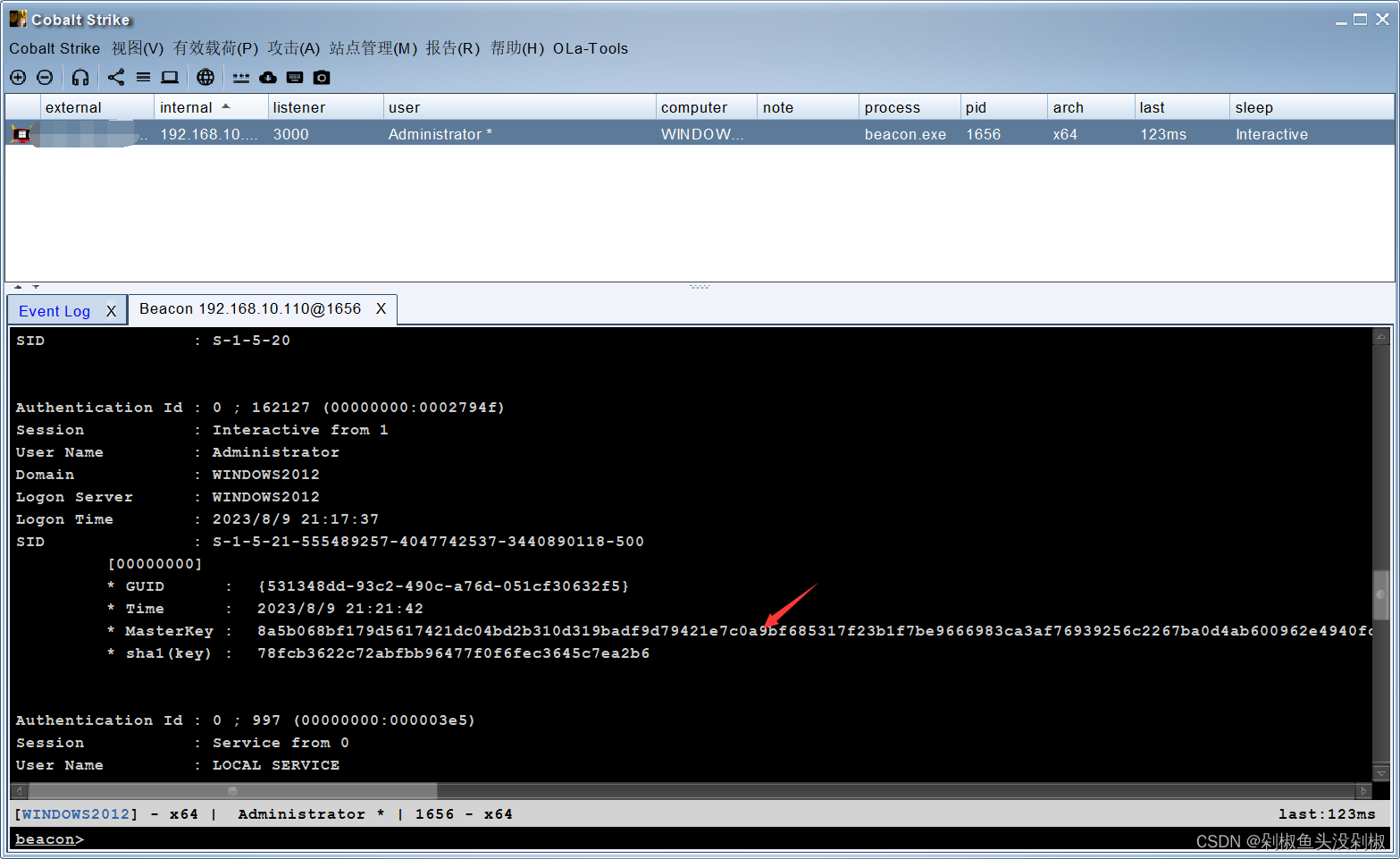Image resolution: width=1400 pixels, height=859 pixels.
Task: View keystrokes via the keyboard icon
Action: pos(295,78)
